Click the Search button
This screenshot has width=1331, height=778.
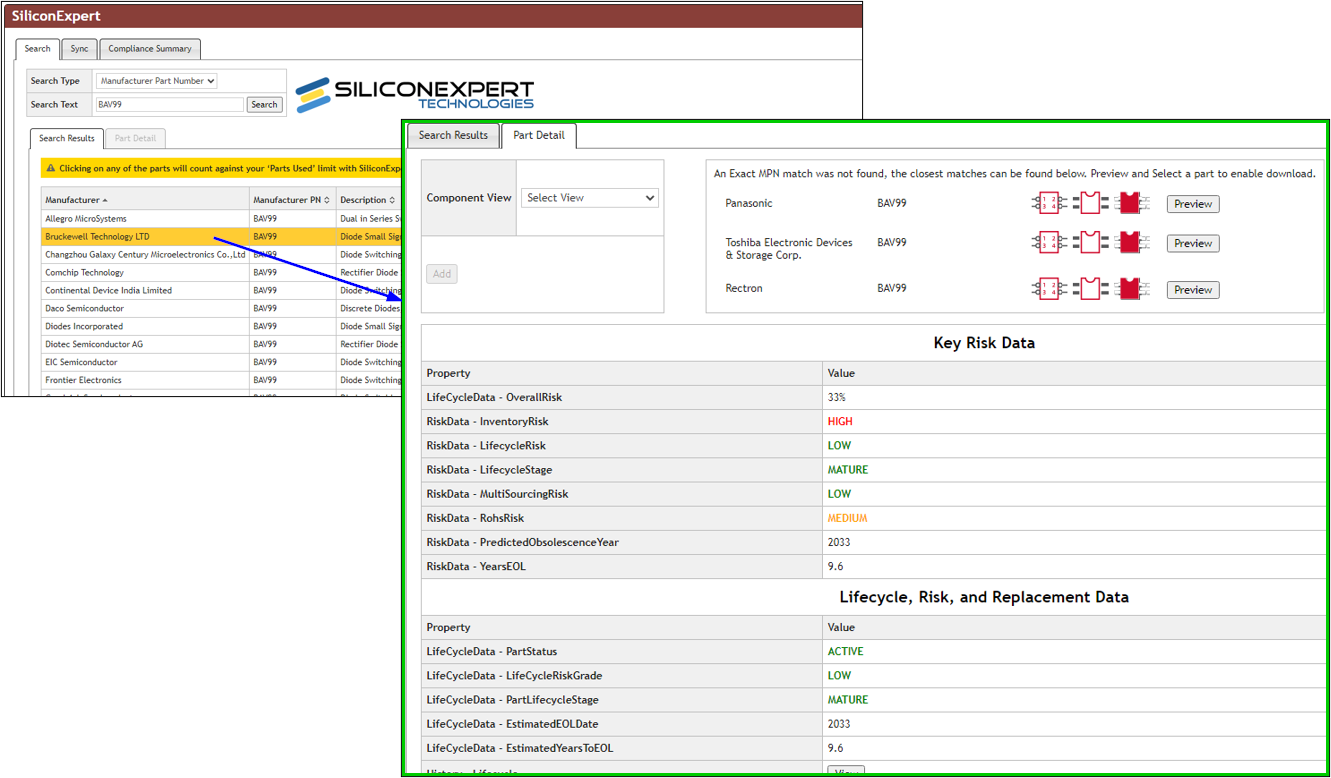click(264, 104)
